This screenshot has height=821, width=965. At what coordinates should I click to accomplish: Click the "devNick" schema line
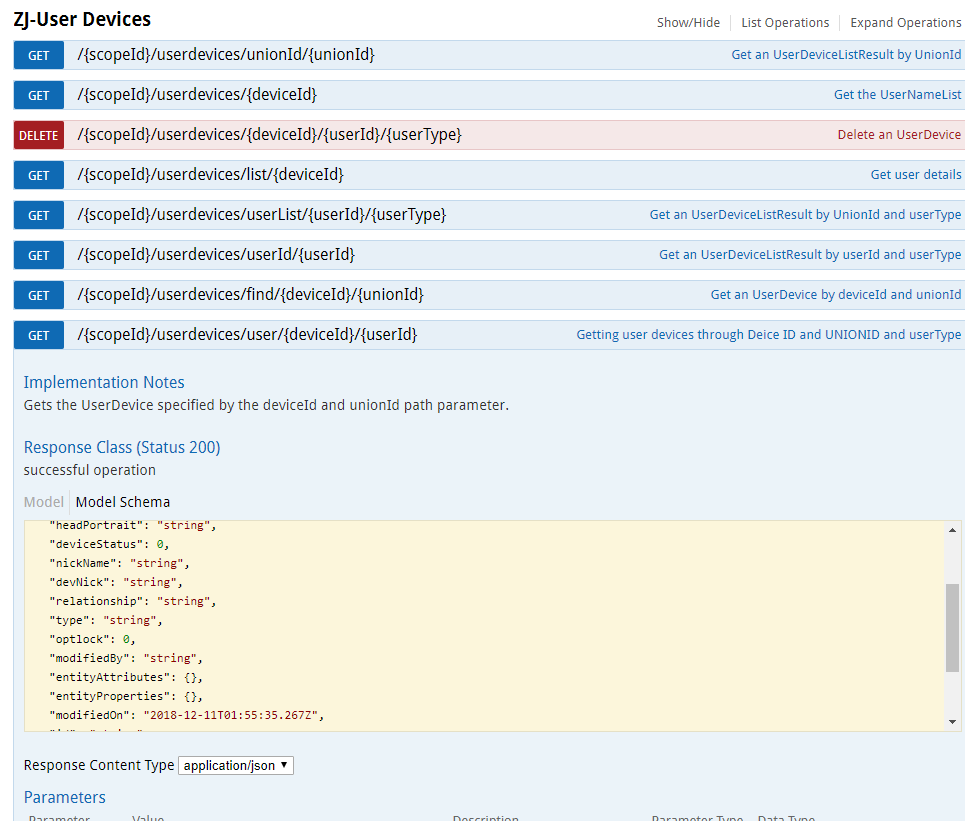(116, 582)
